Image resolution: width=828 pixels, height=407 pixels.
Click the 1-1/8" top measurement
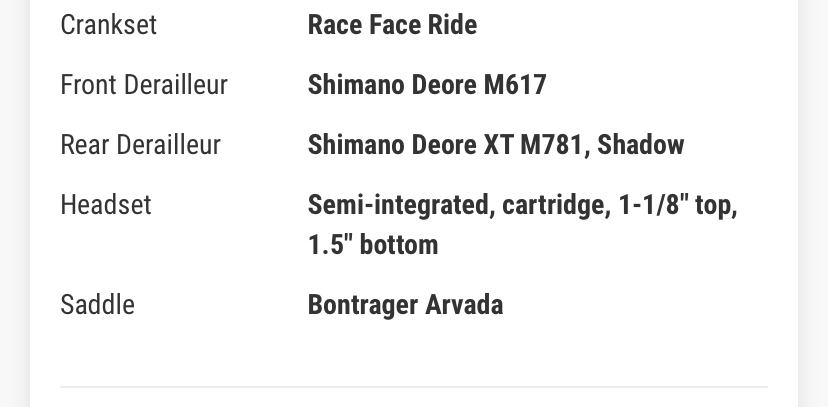(677, 206)
